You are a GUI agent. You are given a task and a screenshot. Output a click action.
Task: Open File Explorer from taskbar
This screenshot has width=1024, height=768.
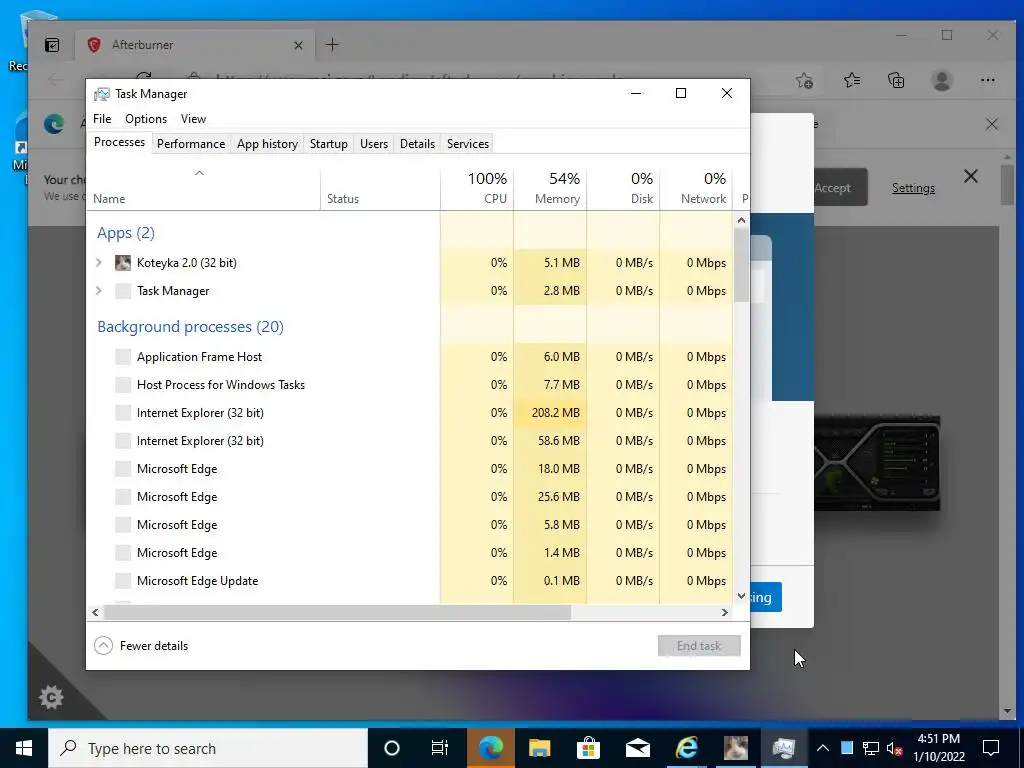(x=539, y=748)
